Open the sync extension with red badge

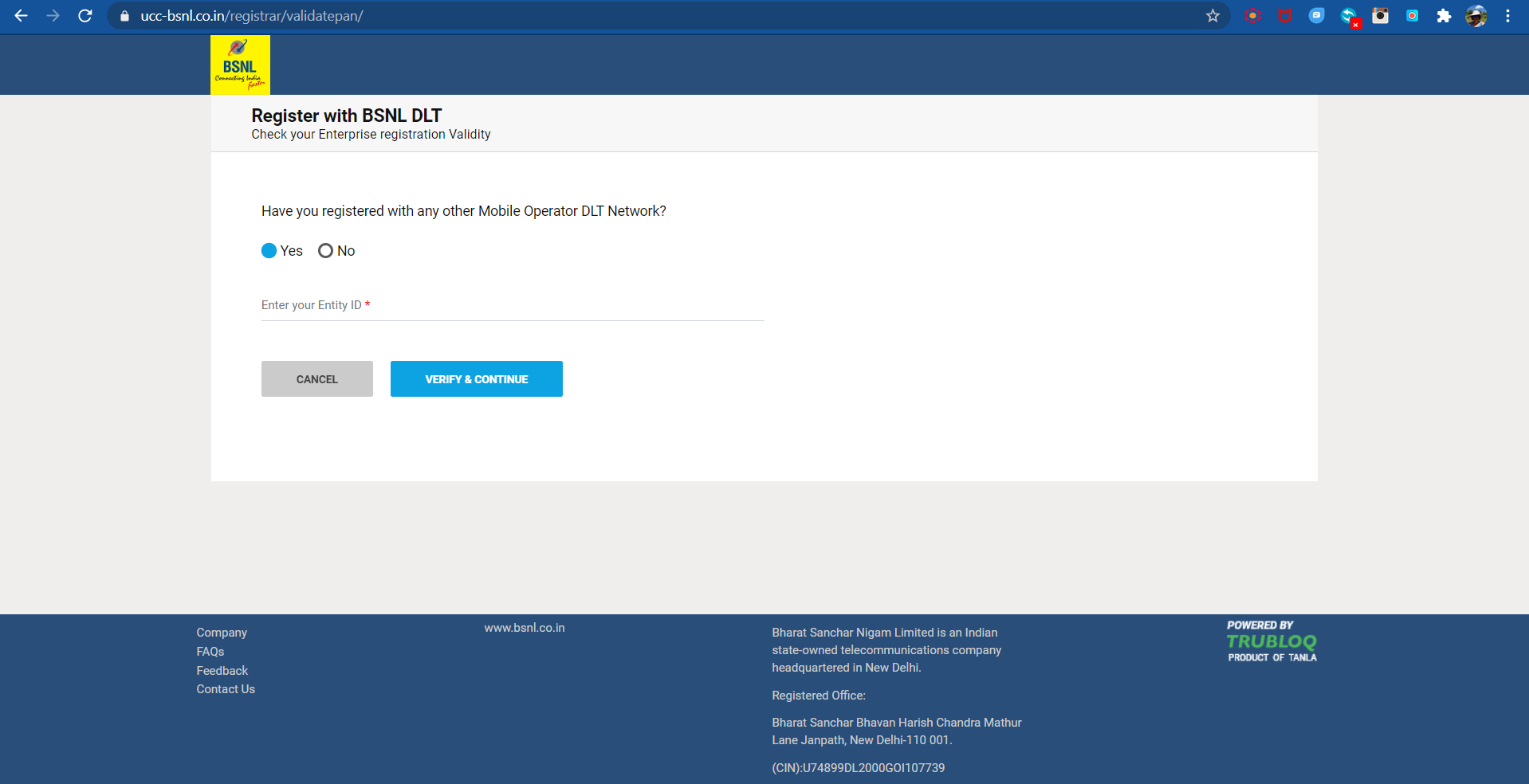(x=1350, y=17)
